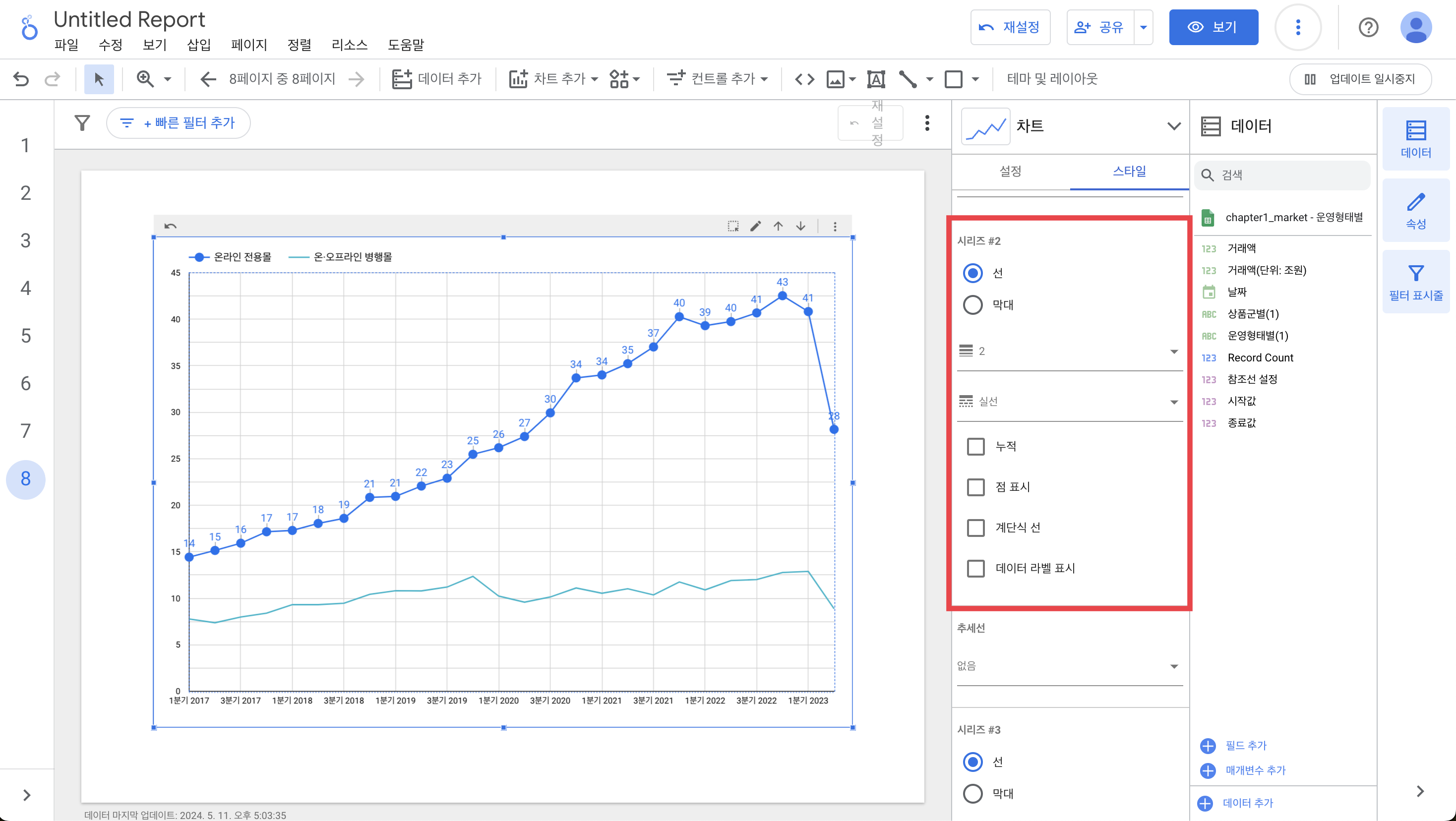Enable the 점 표시 checkbox
Screen dimensions: 1456x821
tap(975, 487)
